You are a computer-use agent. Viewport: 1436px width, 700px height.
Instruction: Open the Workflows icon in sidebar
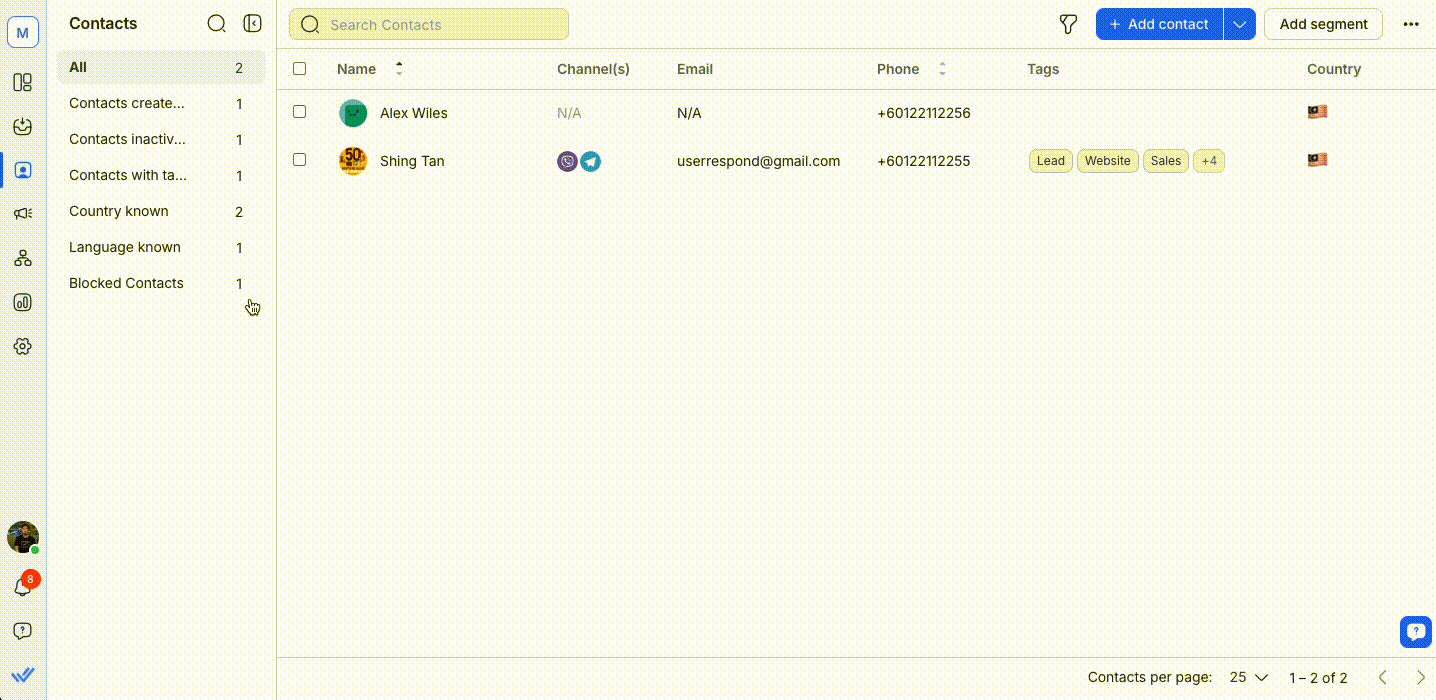tap(23, 258)
